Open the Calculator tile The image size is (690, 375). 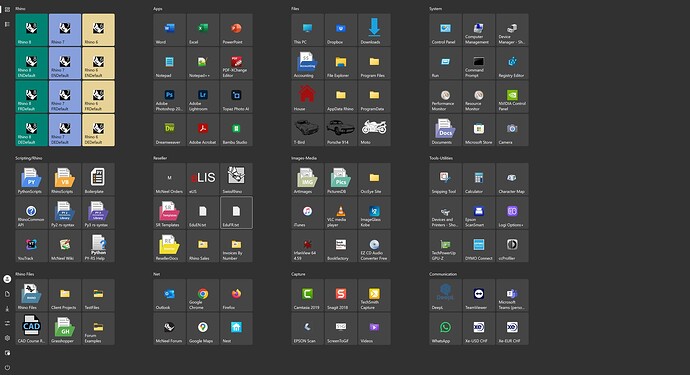tap(479, 179)
